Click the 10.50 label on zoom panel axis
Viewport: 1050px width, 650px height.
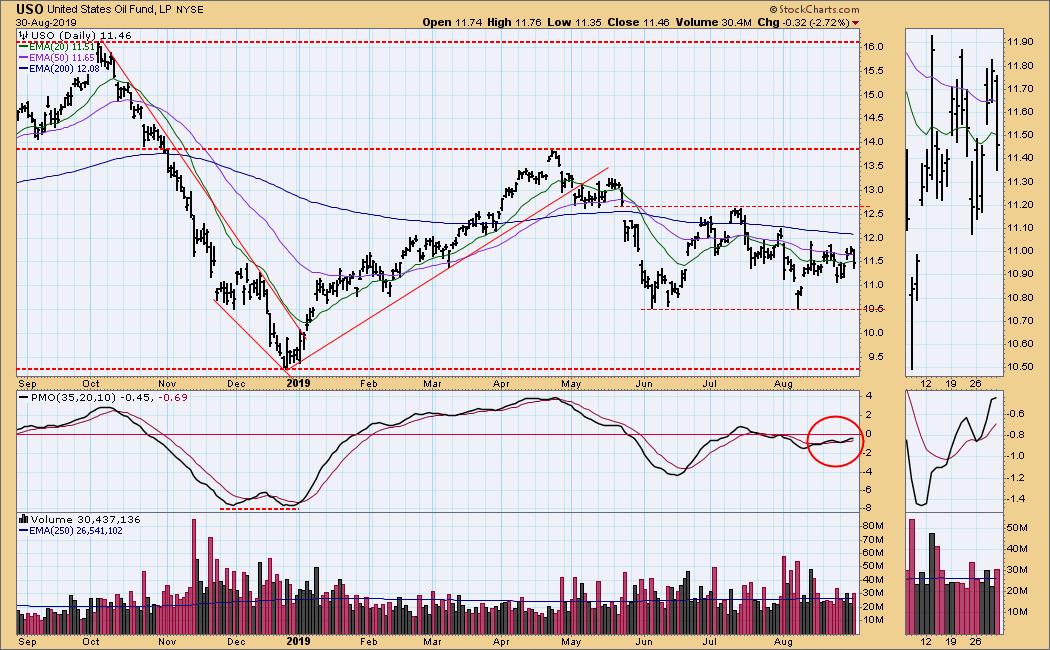point(1020,367)
